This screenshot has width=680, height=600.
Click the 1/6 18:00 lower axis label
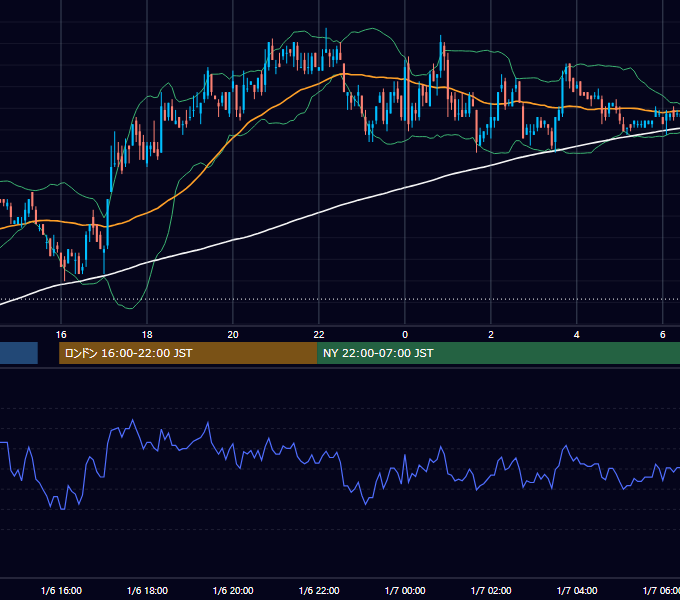pos(147,590)
